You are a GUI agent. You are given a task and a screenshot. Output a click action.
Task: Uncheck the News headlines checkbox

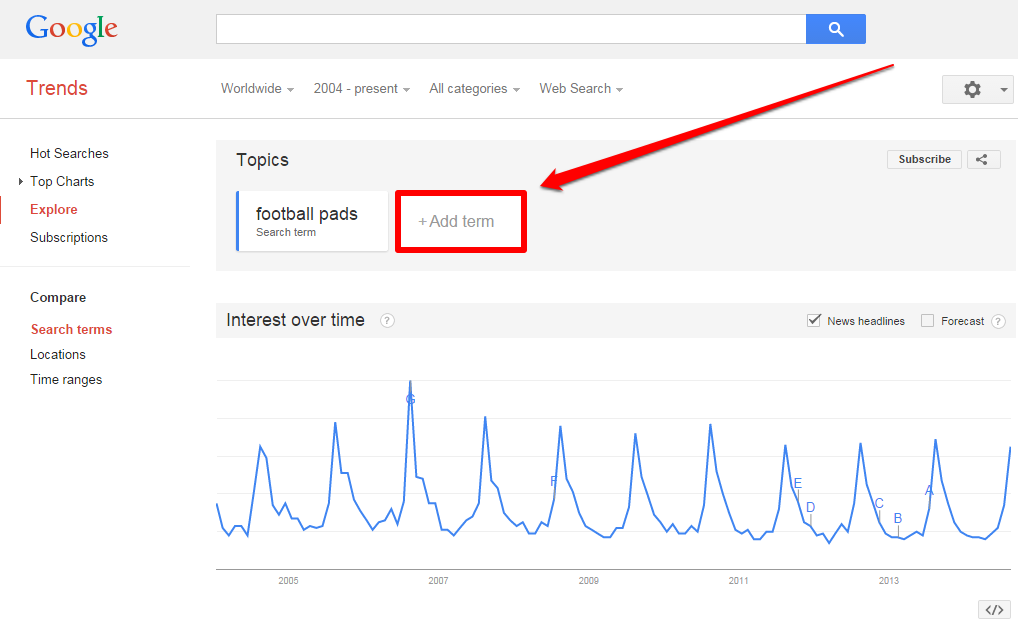[x=813, y=320]
